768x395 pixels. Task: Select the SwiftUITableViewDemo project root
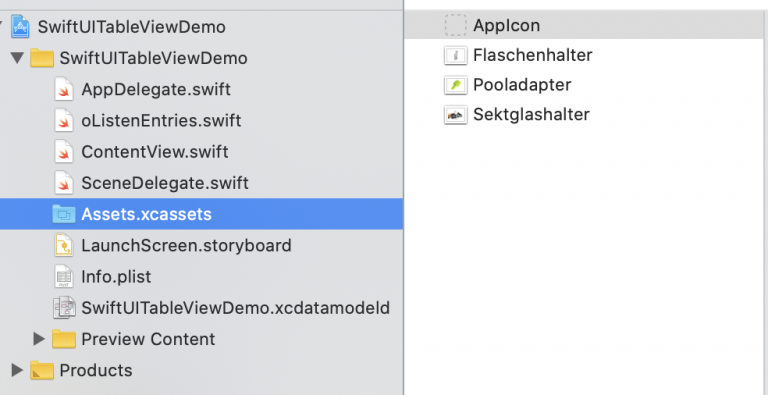click(x=131, y=26)
